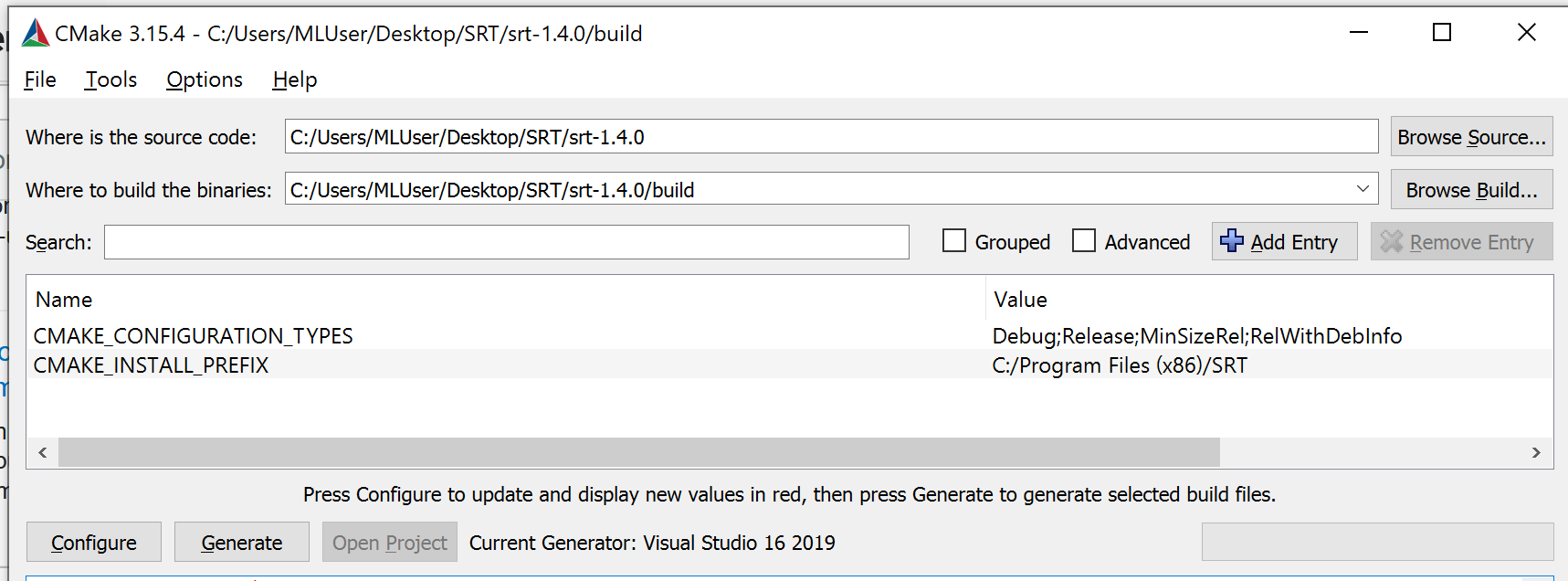Click the Value column header

1269,300
